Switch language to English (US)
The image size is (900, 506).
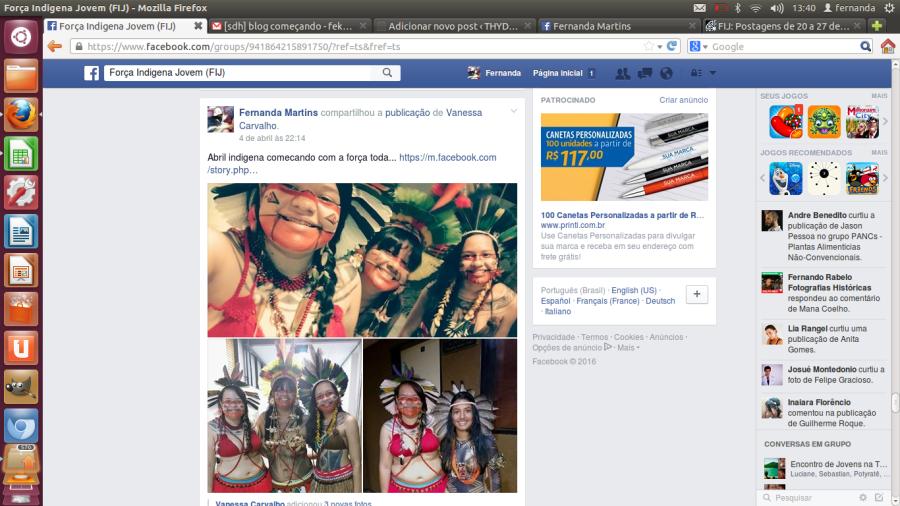point(634,290)
